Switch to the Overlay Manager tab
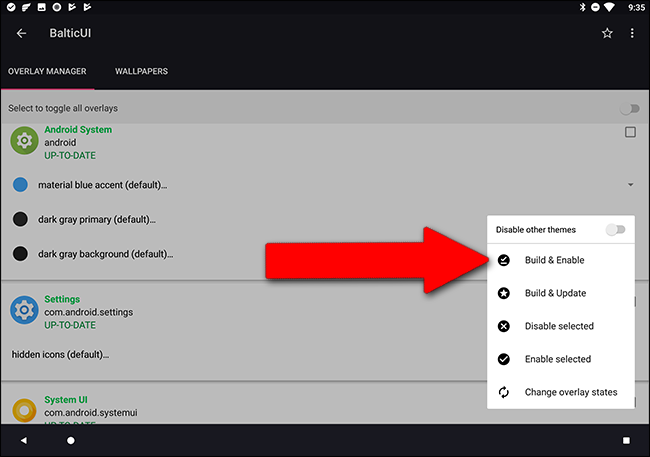 coord(47,71)
